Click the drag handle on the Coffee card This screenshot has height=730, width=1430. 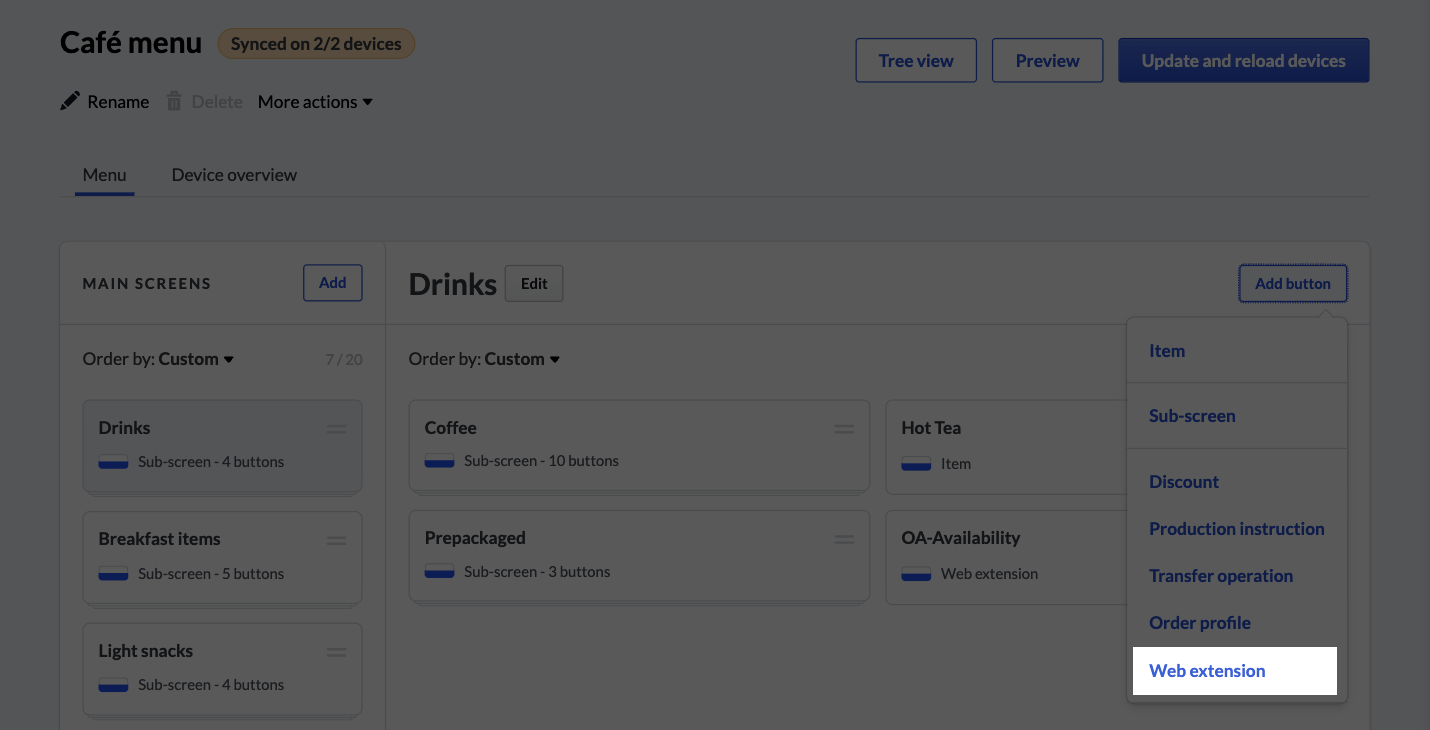[x=845, y=428]
